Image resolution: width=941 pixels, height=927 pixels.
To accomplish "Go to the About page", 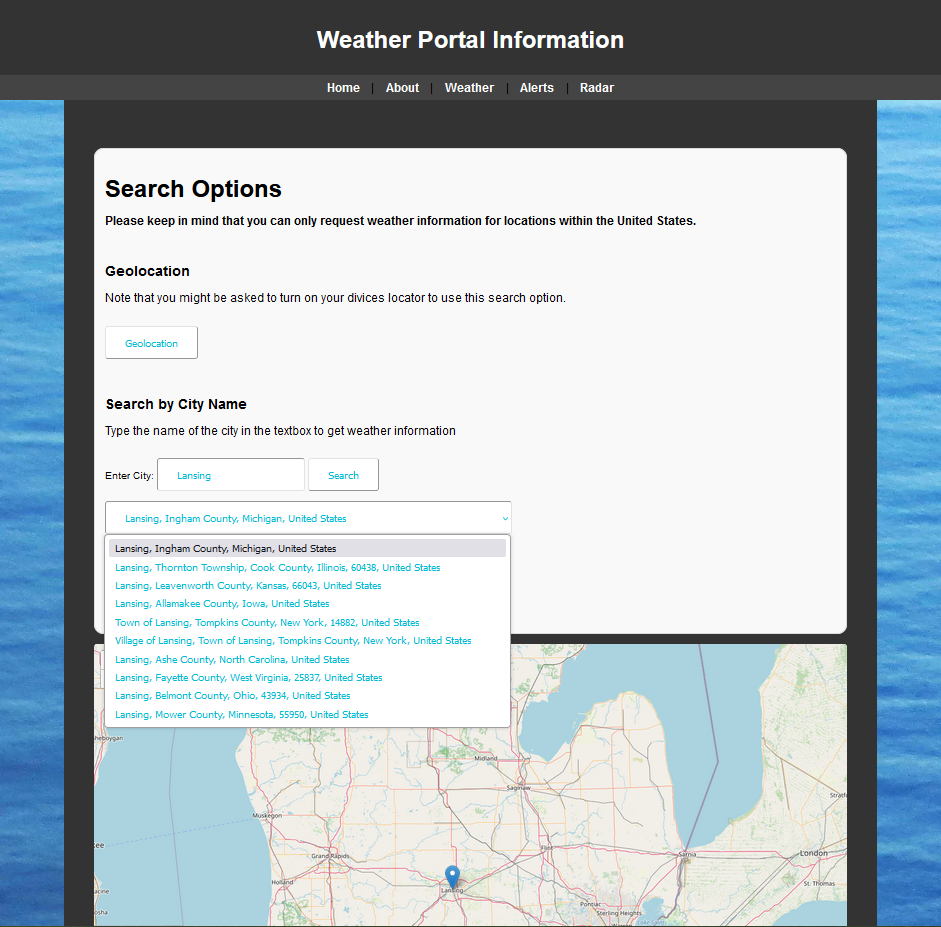I will pyautogui.click(x=402, y=88).
